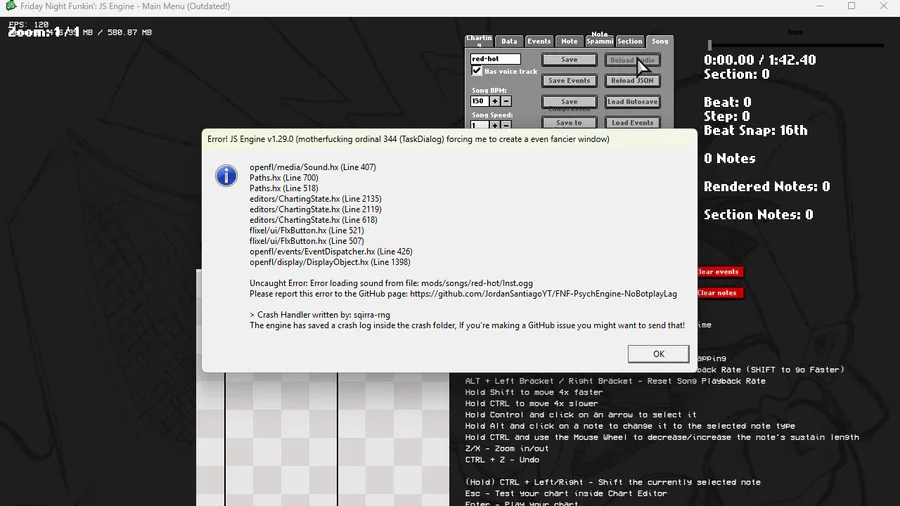The height and width of the screenshot is (506, 900).
Task: Click the Save to button
Action: 569,123
